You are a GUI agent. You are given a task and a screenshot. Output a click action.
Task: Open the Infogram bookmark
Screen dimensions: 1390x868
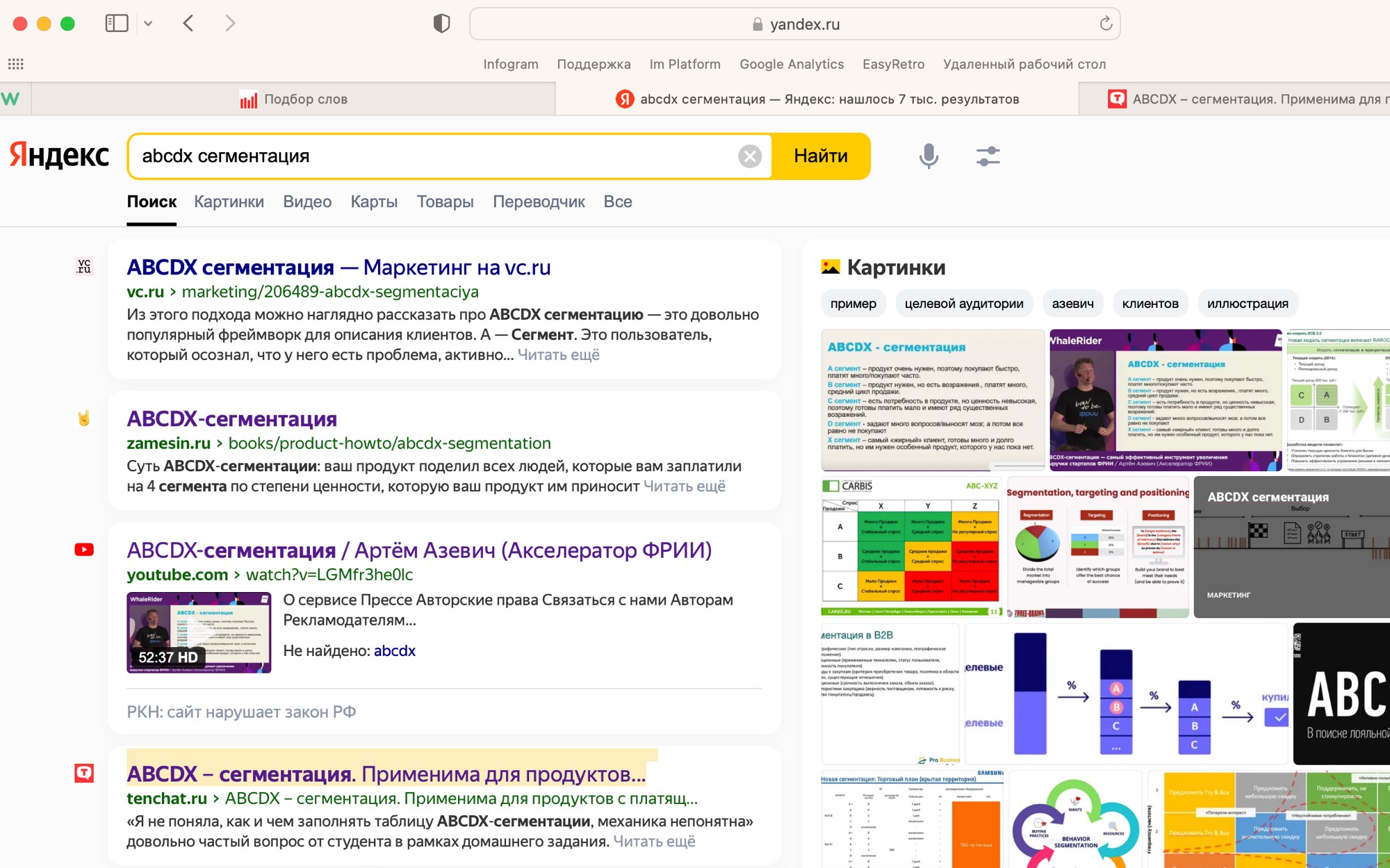coord(511,64)
